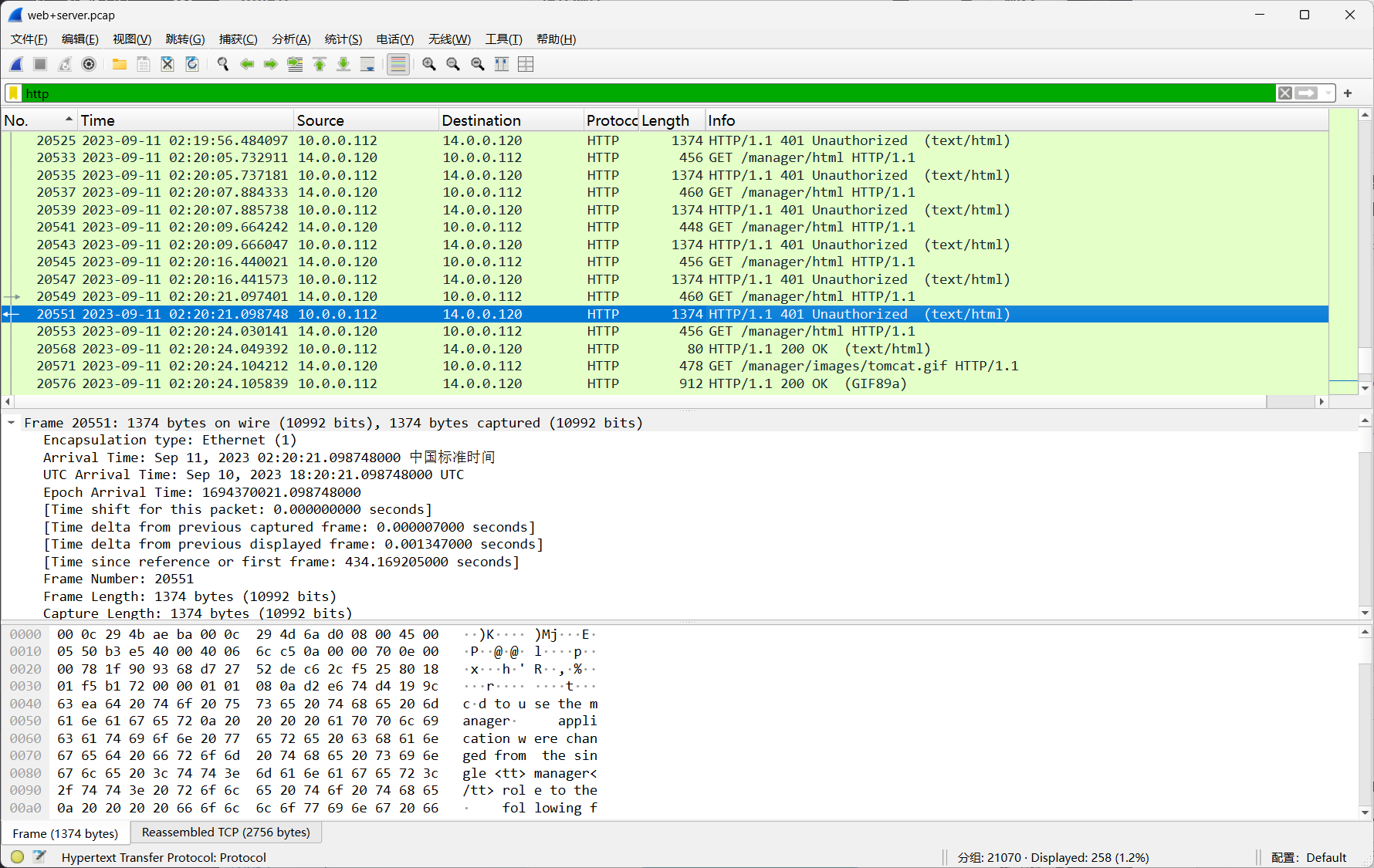Open the 编辑(E) menu
Viewport: 1374px width, 868px height.
coord(80,39)
